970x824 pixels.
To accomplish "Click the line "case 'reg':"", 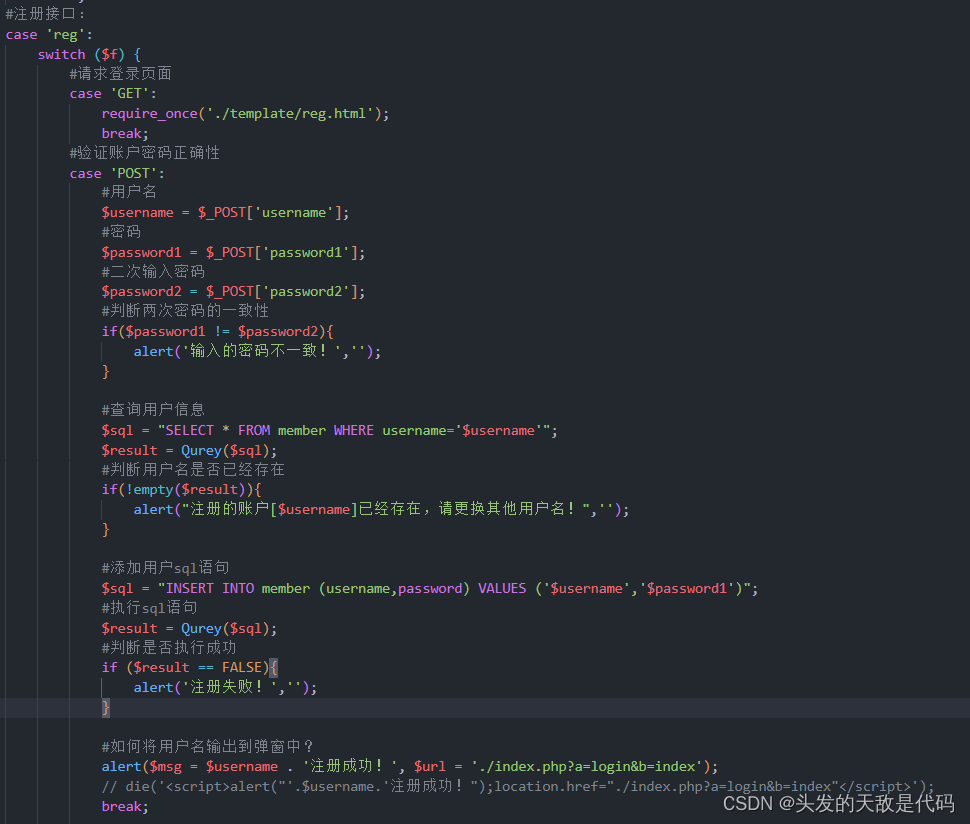I will 49,35.
